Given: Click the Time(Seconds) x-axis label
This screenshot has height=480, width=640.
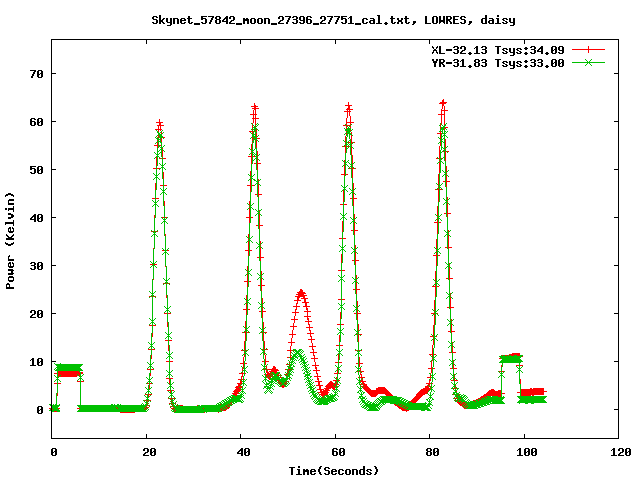Looking at the screenshot, I should 333,471.
